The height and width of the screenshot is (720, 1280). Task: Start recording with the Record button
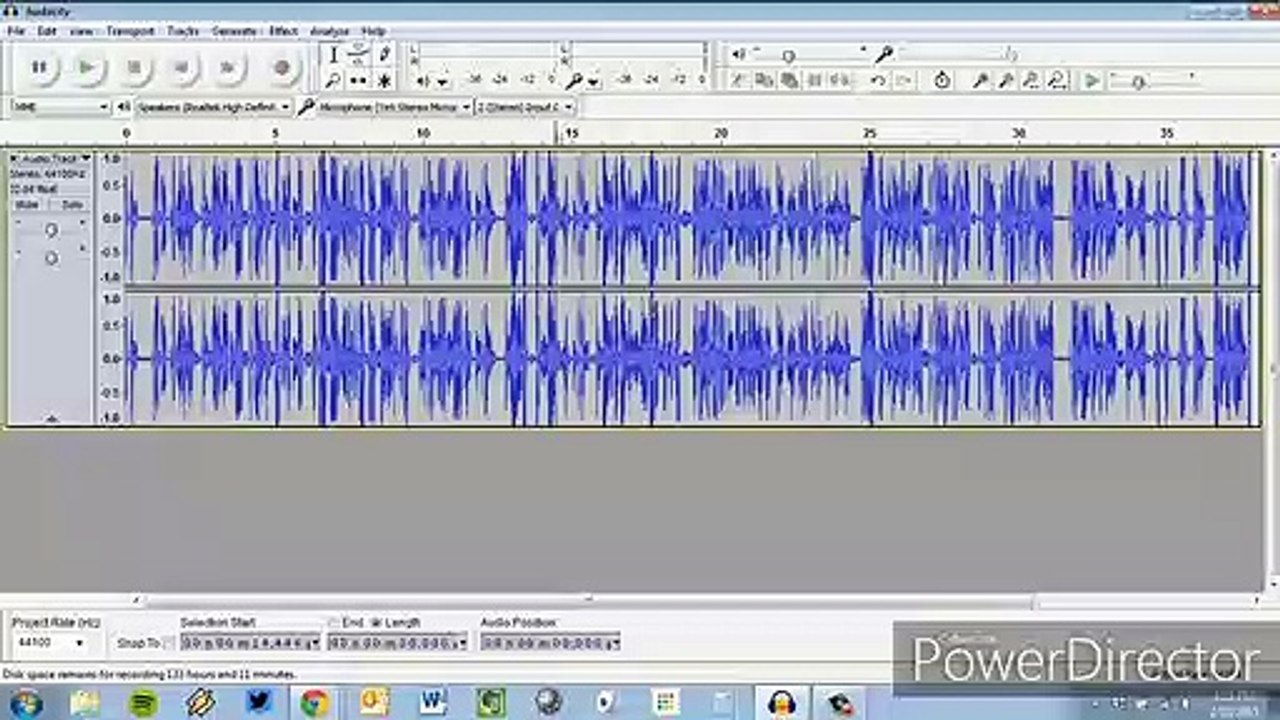tap(282, 67)
